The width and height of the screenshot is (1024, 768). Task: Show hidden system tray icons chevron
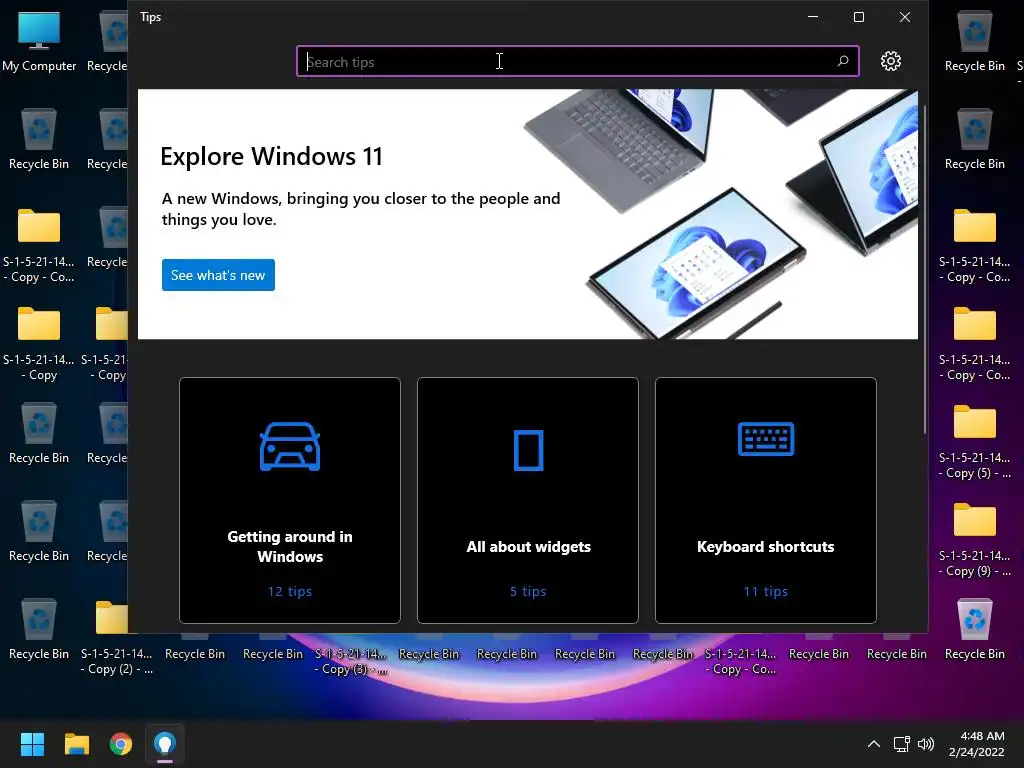(874, 744)
